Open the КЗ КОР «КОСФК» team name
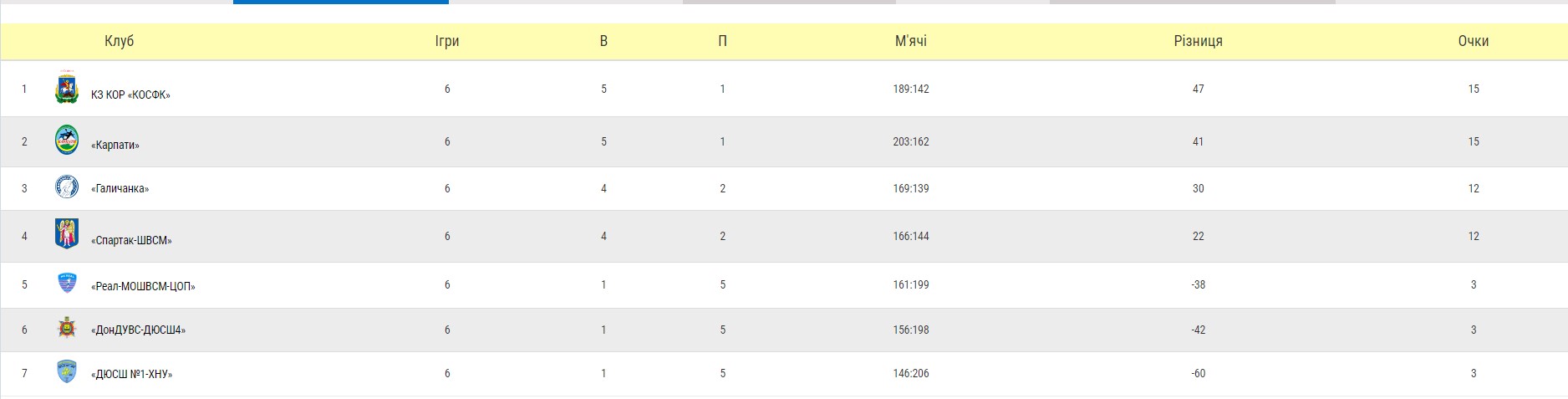1568x399 pixels. click(130, 95)
